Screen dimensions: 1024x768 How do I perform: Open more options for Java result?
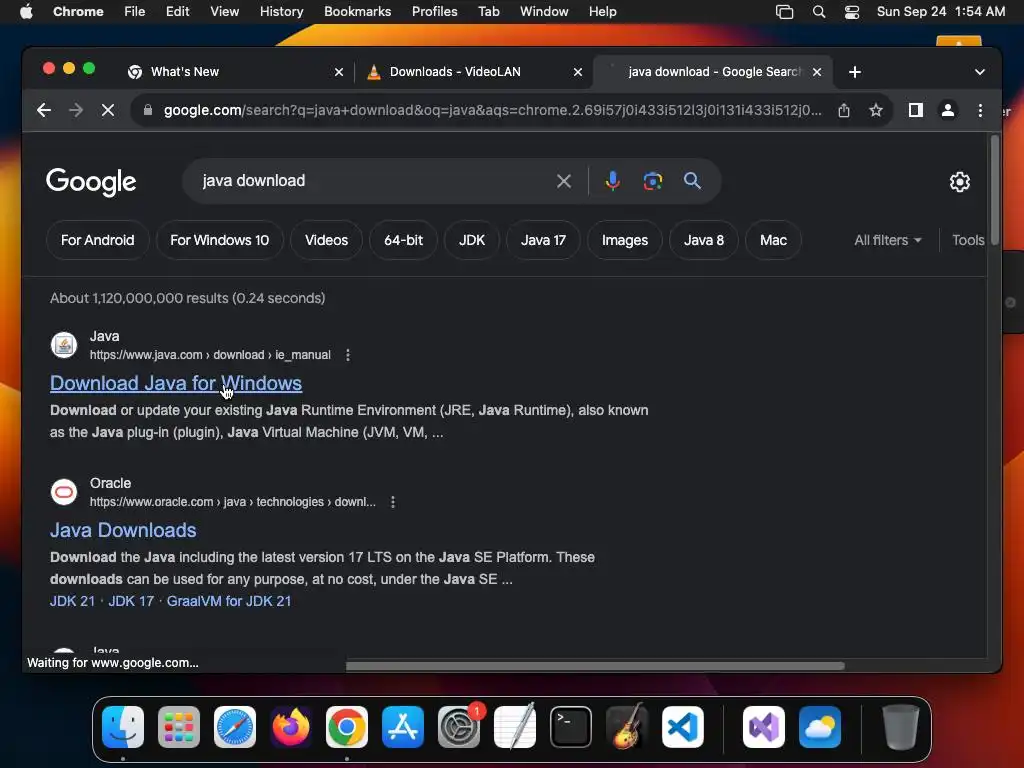click(347, 355)
